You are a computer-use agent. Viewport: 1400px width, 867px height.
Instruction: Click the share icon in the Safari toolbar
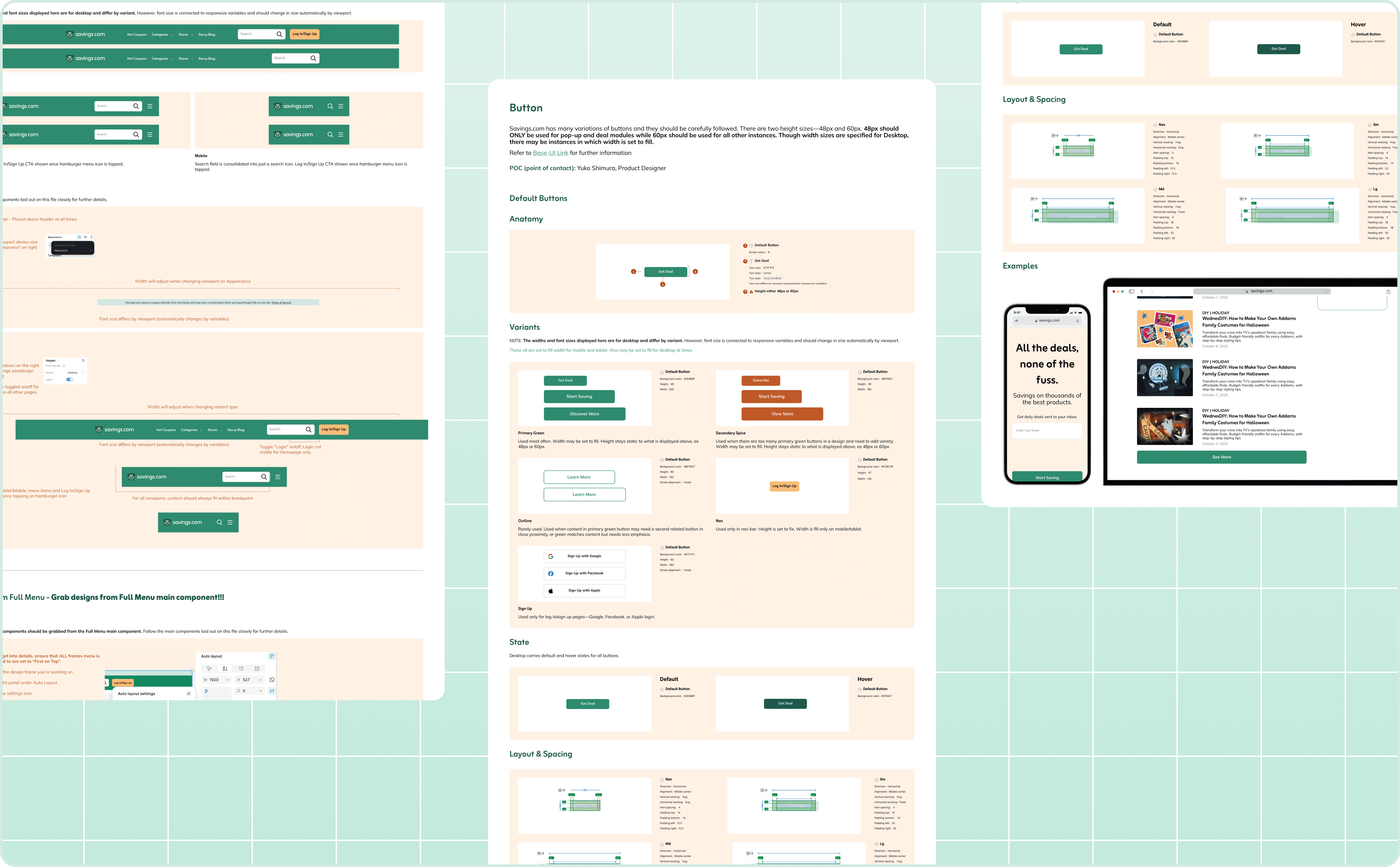pyautogui.click(x=1388, y=291)
